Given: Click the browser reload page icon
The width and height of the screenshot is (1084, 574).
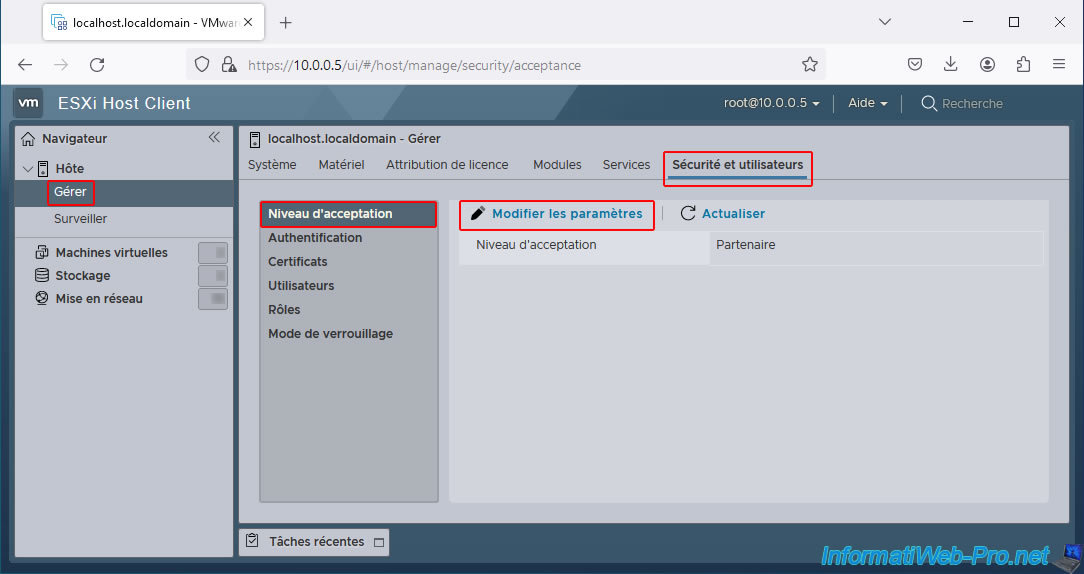Looking at the screenshot, I should 97,64.
